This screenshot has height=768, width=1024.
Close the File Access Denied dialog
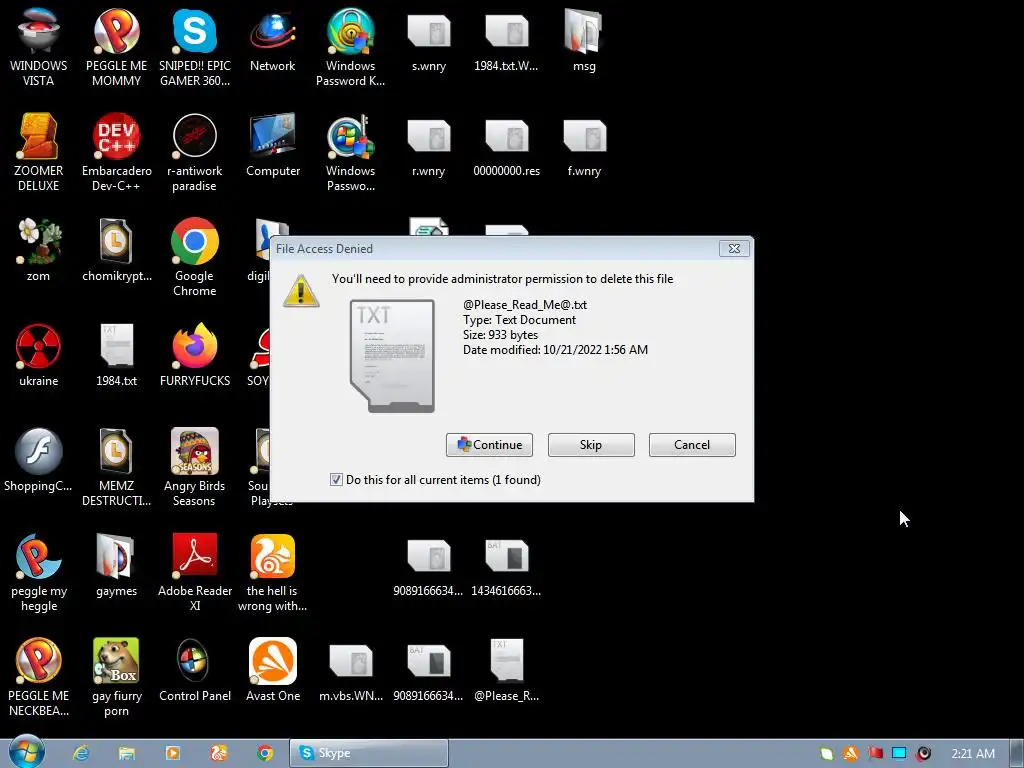pos(734,249)
